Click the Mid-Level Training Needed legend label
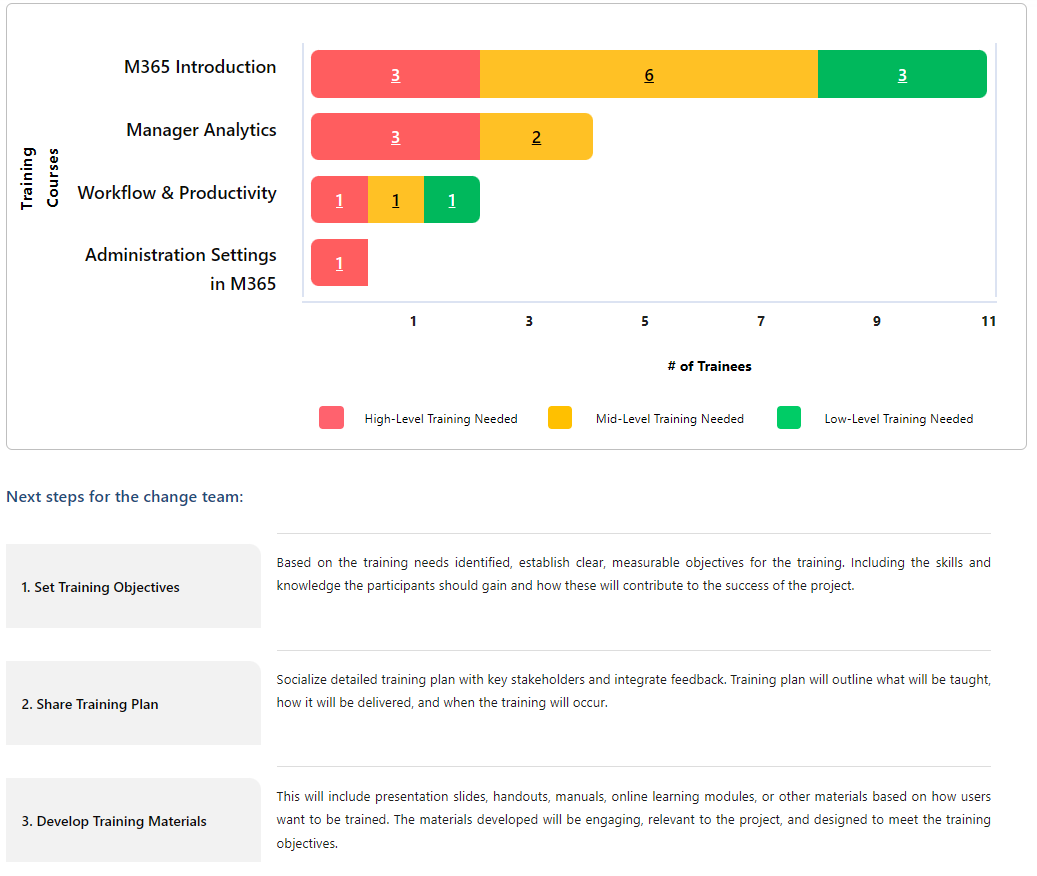Screen dimensions: 1037x876 (x=670, y=418)
